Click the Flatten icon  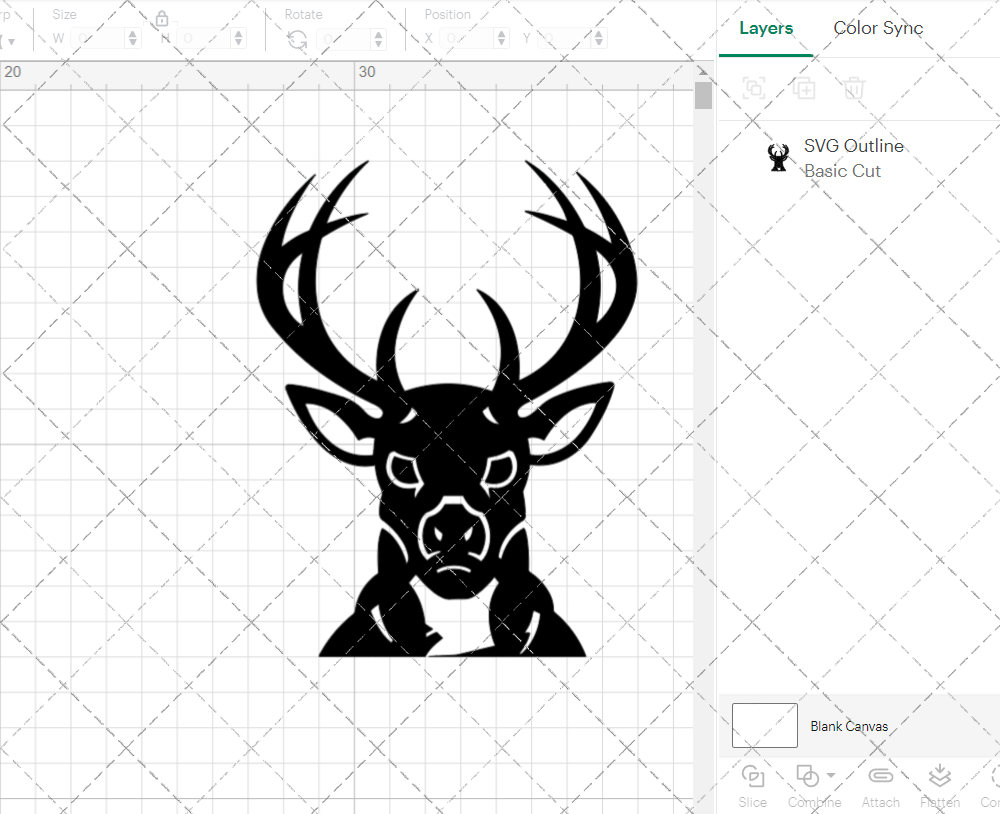[939, 777]
